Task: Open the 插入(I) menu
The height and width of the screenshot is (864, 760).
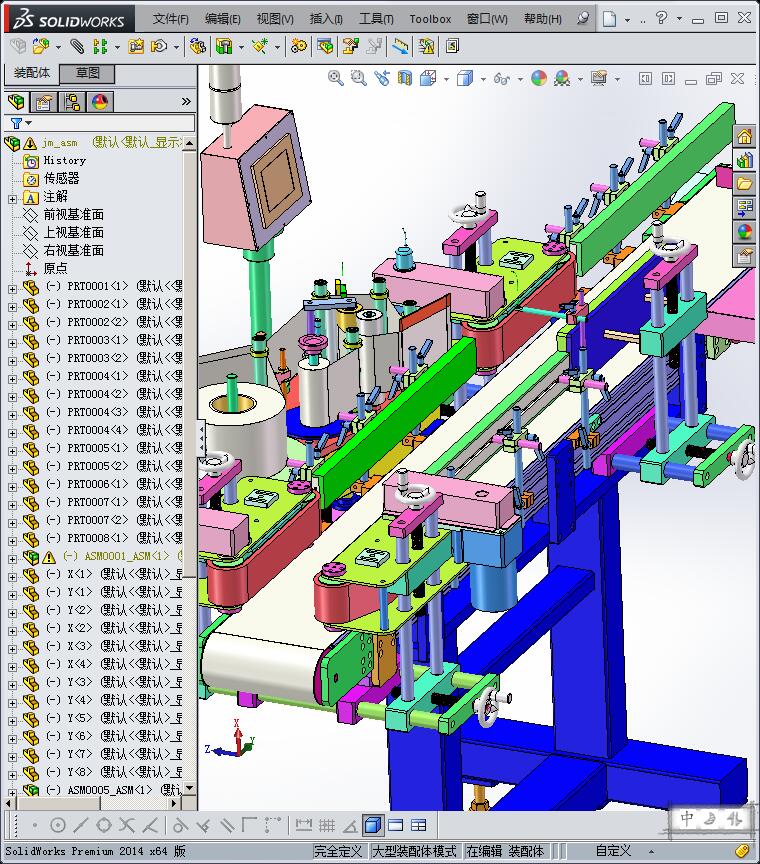Action: click(326, 19)
